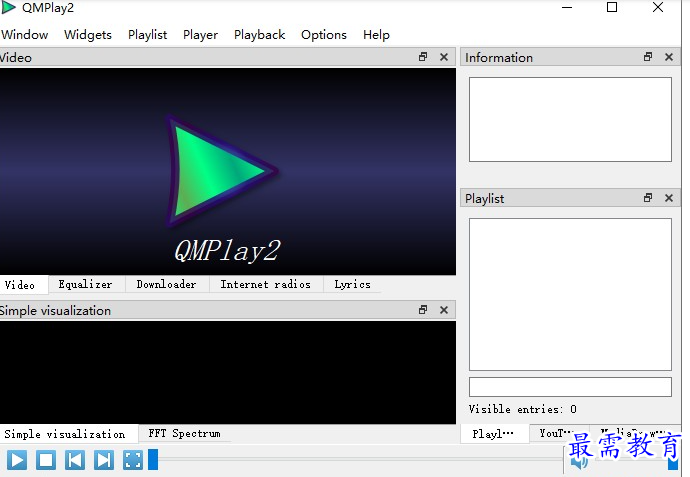Image resolution: width=690 pixels, height=477 pixels.
Task: Click the "Visible entries: 0" label
Action: coord(522,409)
